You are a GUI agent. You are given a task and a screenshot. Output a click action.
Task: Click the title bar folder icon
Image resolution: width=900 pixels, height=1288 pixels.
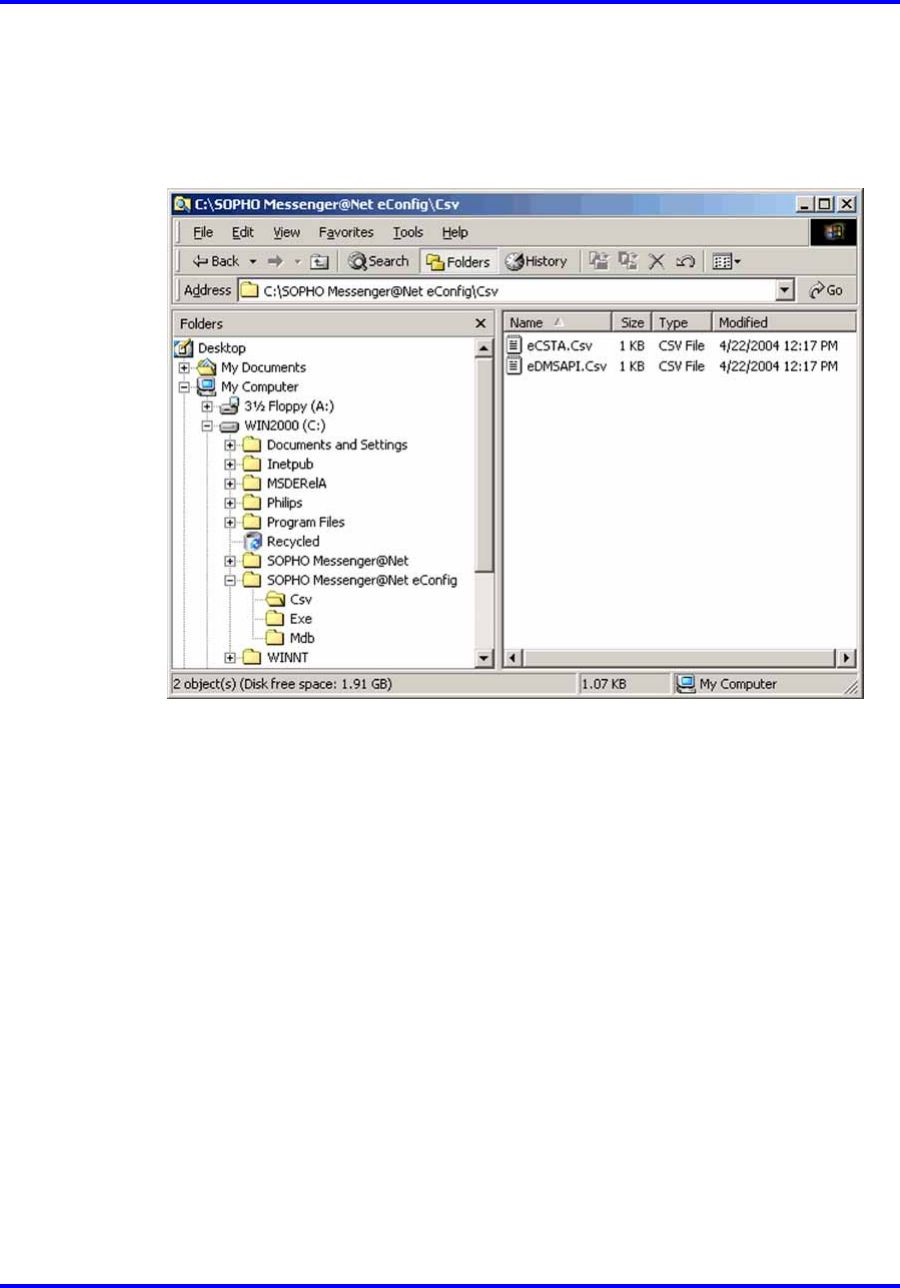tap(182, 204)
